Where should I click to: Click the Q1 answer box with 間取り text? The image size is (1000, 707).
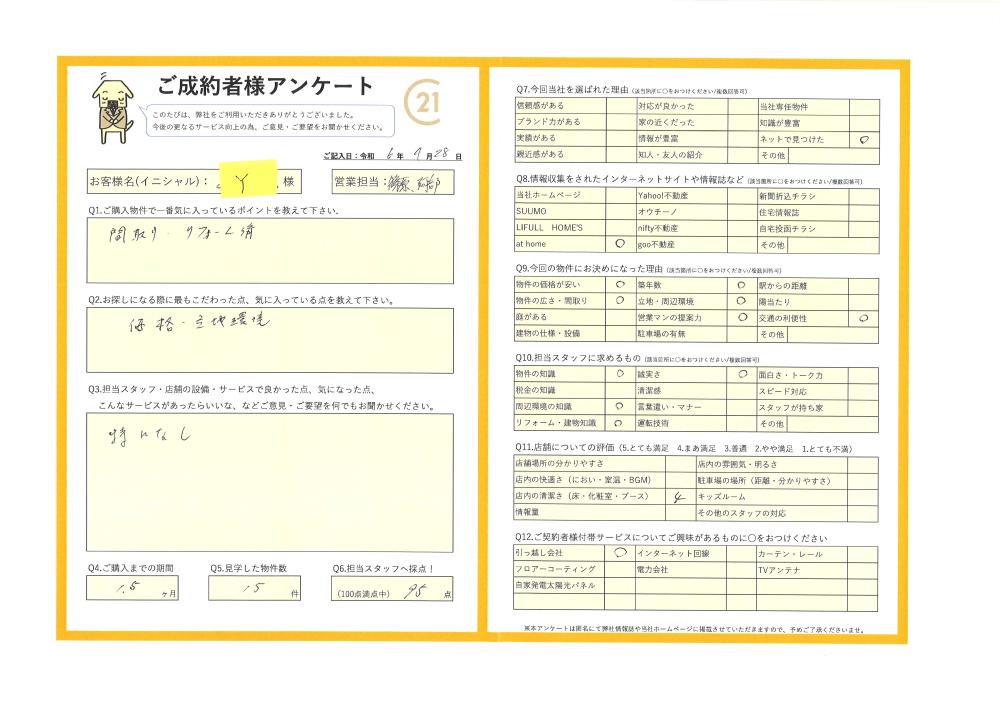tap(269, 252)
